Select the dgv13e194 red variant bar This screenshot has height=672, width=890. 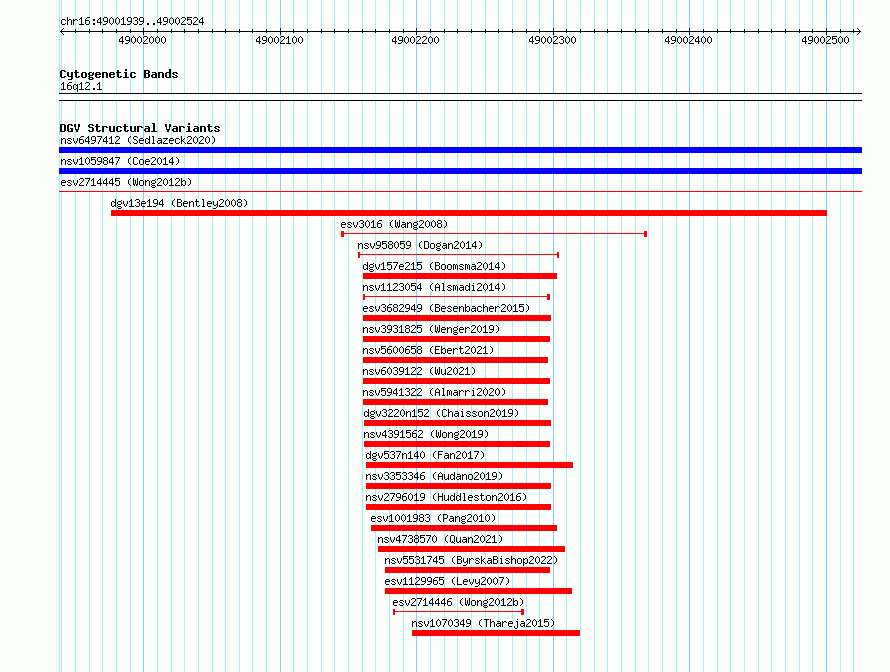point(469,213)
